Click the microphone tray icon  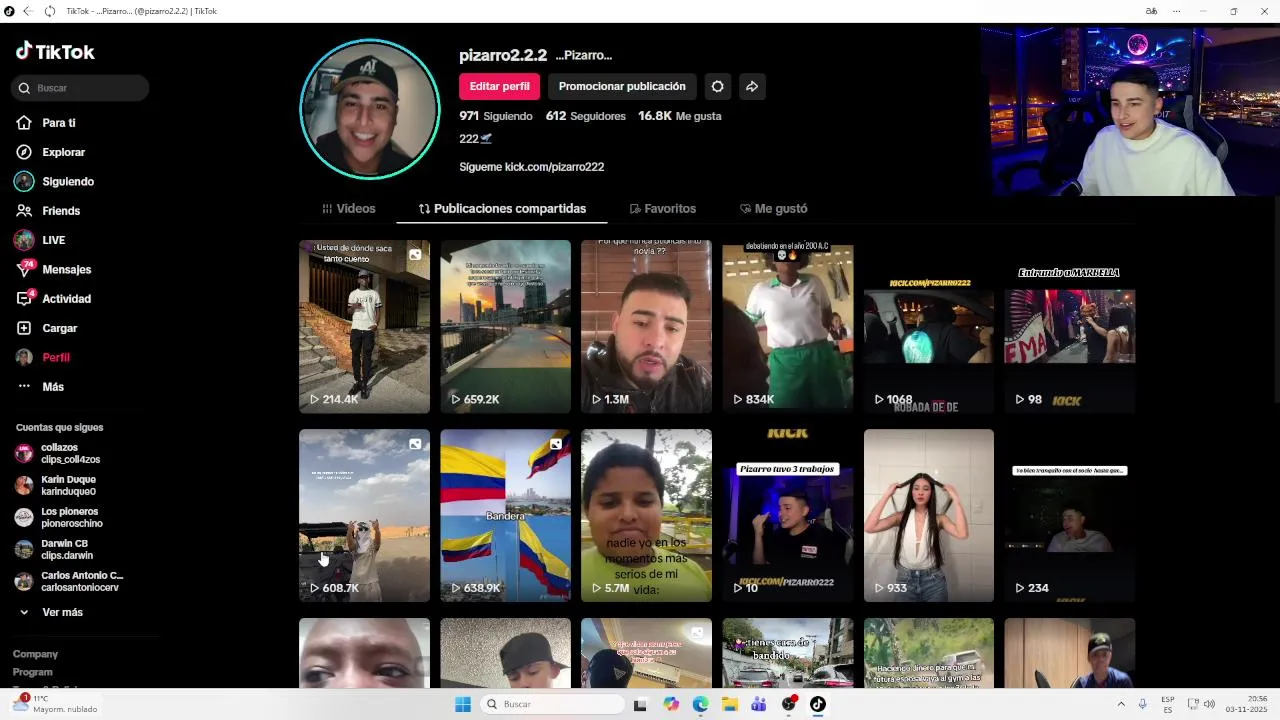coord(1143,704)
